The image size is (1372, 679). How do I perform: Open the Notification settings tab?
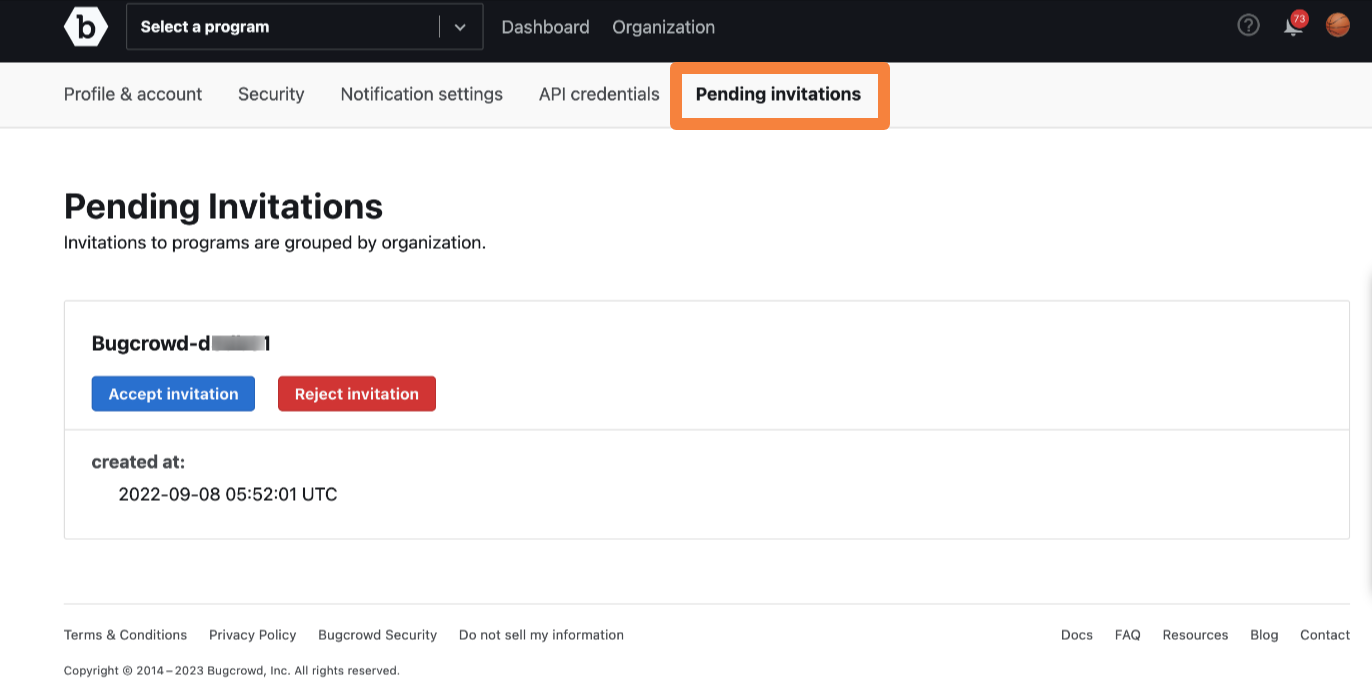click(x=421, y=94)
